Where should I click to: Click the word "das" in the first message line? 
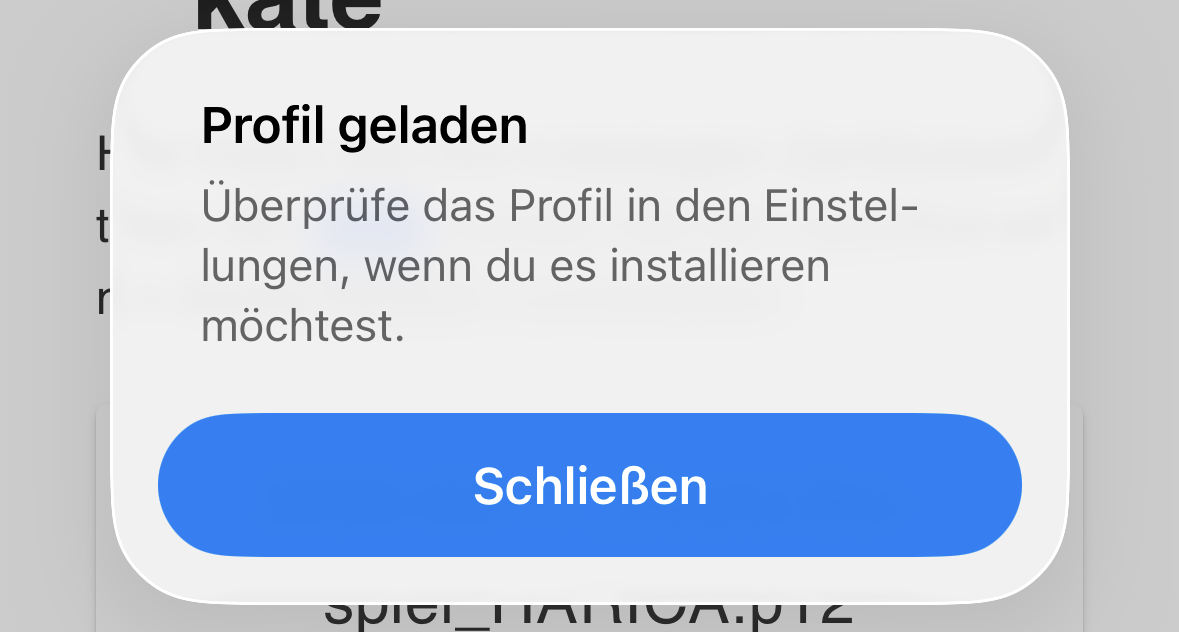click(x=459, y=205)
